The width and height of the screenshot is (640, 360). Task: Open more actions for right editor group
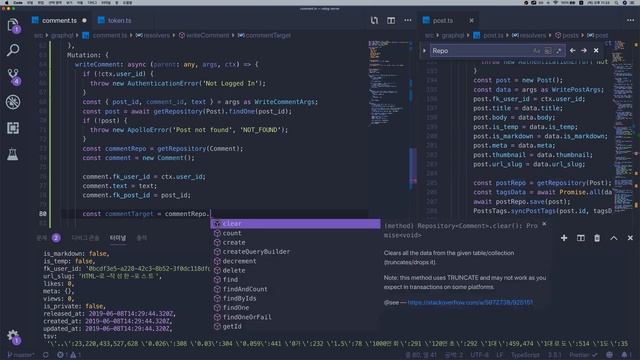630,20
